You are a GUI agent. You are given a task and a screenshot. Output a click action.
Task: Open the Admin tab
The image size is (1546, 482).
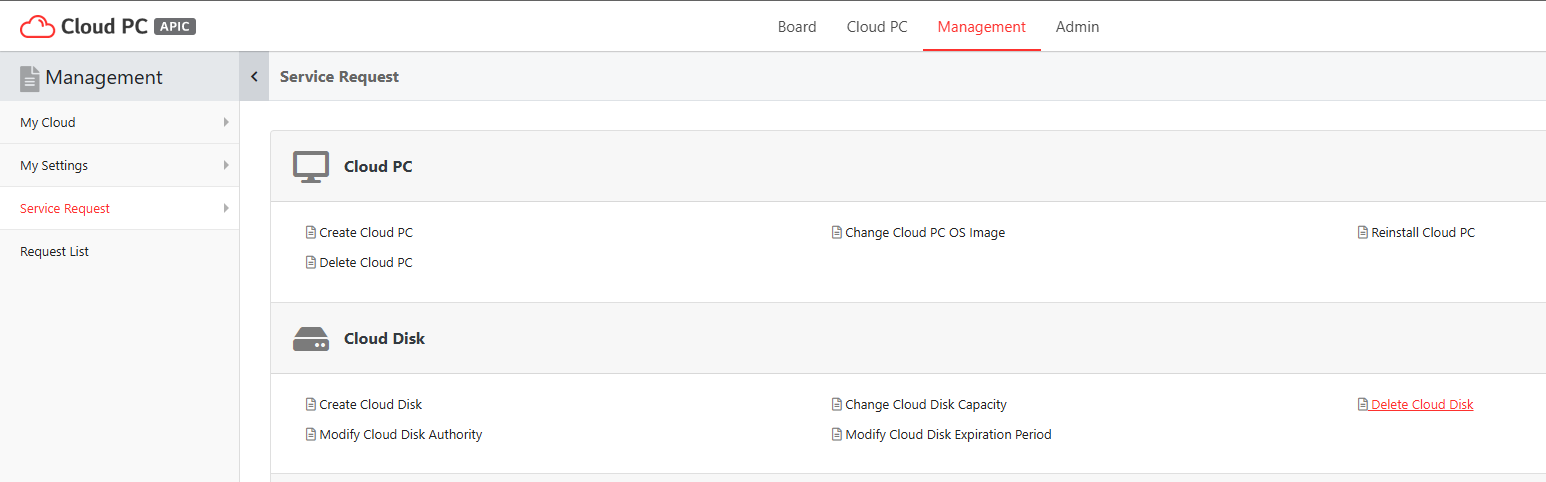pos(1077,27)
